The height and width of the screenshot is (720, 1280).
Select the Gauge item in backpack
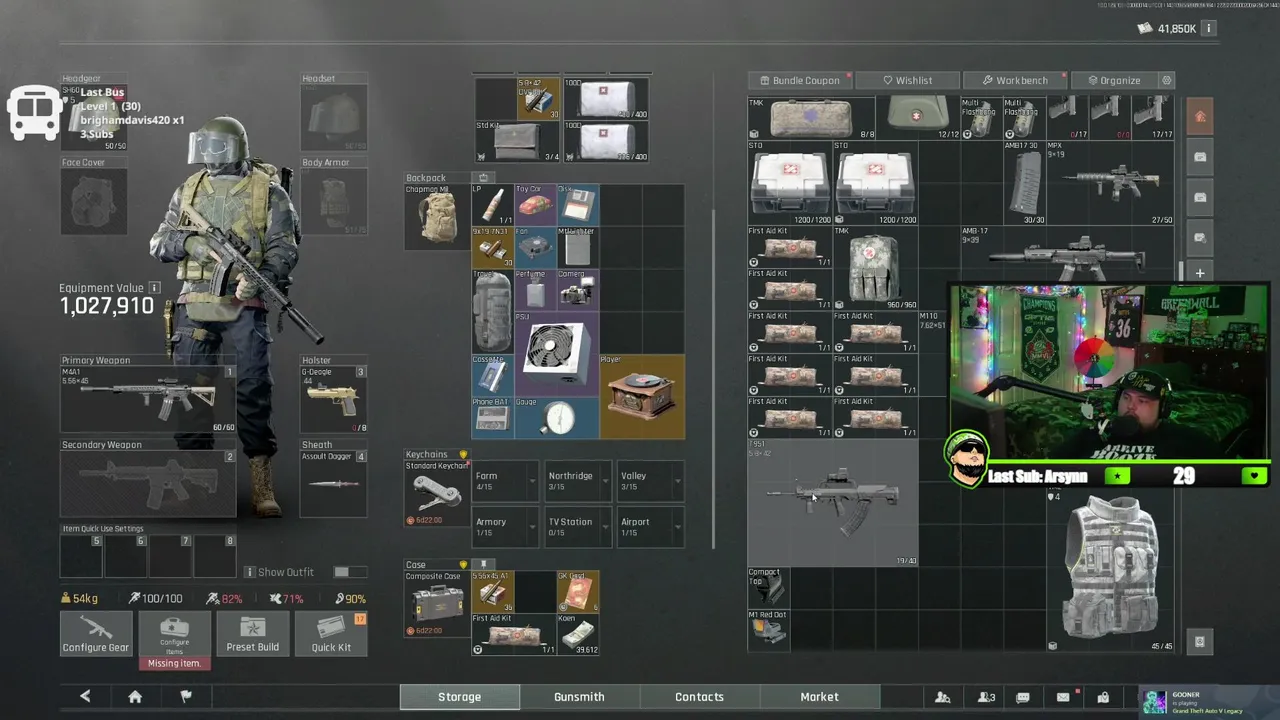point(556,418)
